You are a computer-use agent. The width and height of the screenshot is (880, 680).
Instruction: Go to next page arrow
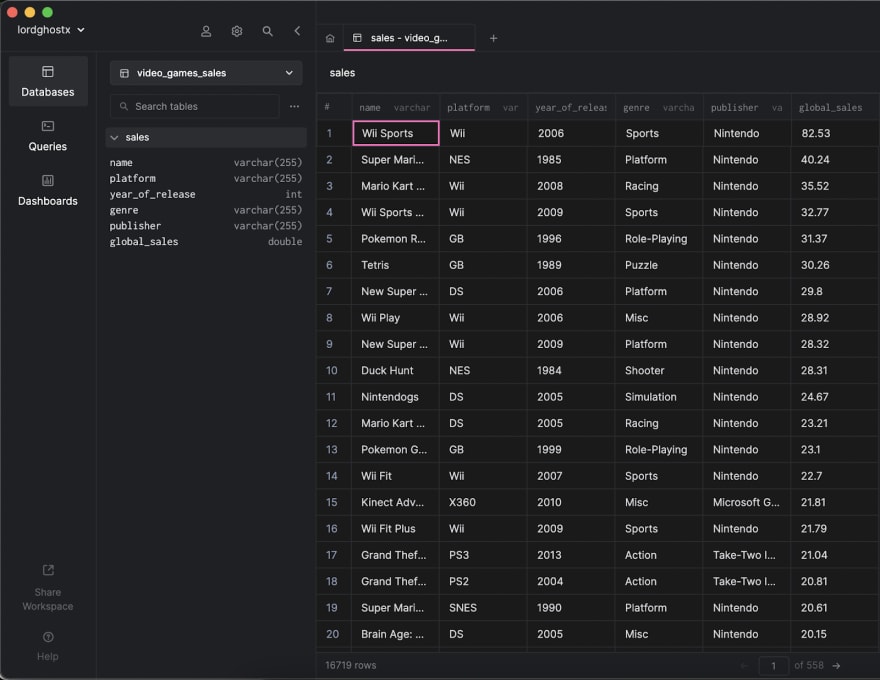tap(836, 665)
